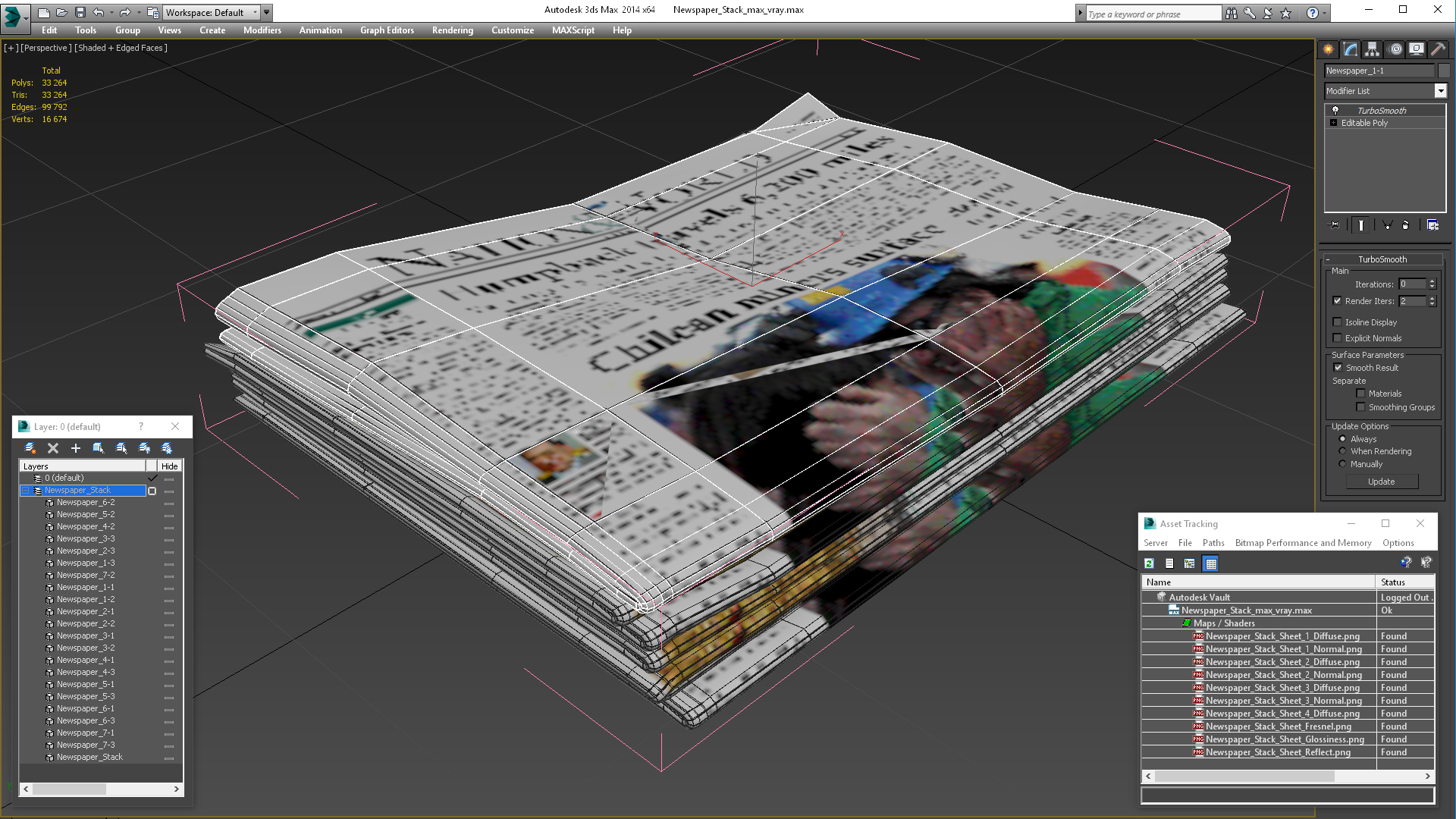
Task: Click the Open File folder icon
Action: pyautogui.click(x=62, y=12)
